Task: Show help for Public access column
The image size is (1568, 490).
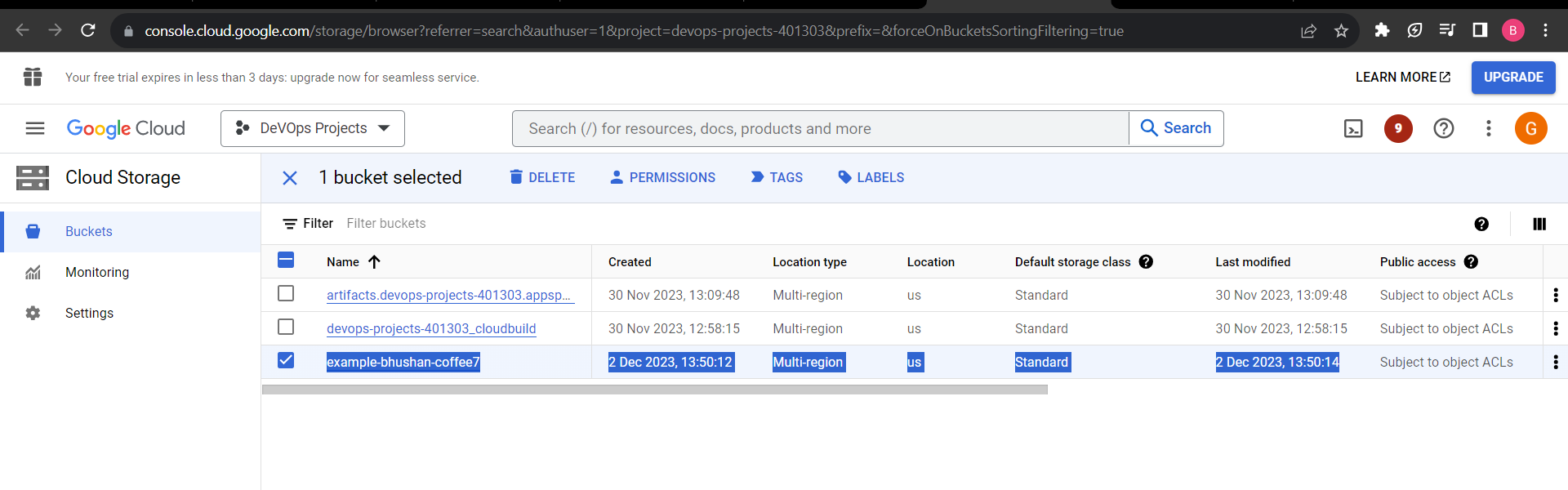Action: coord(1471,262)
